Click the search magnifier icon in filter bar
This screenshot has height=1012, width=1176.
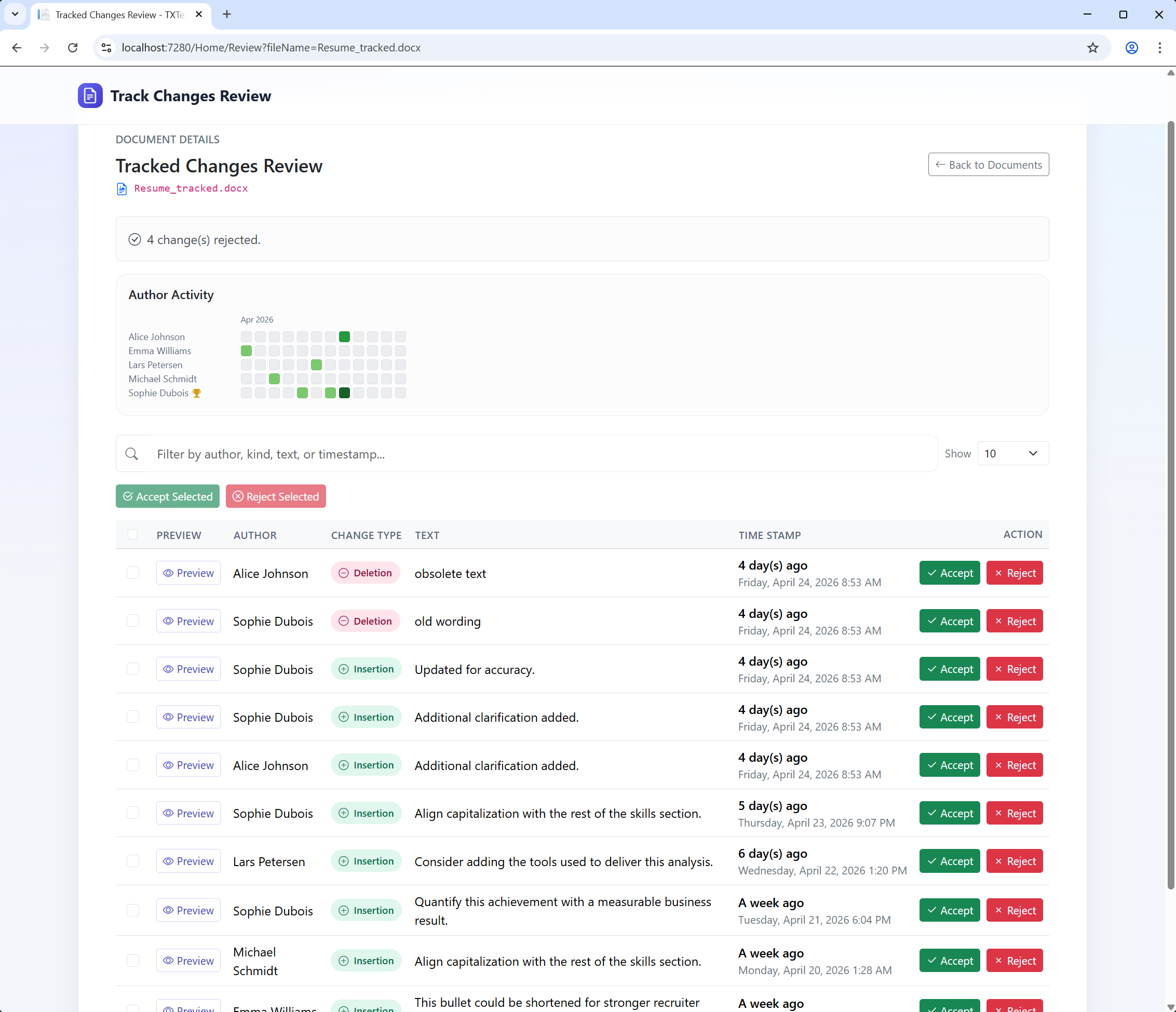[x=132, y=453]
